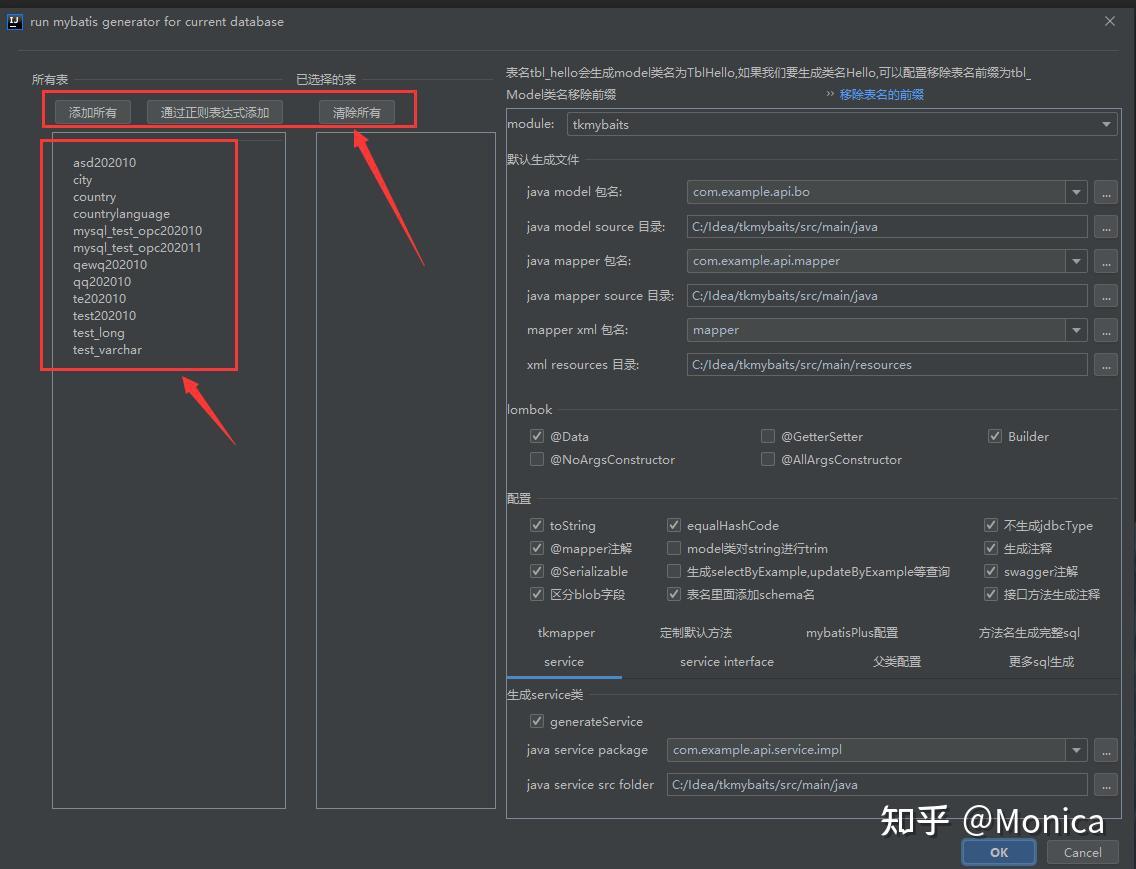The image size is (1136, 869).
Task: Click the Cancel button
Action: pyautogui.click(x=1082, y=852)
